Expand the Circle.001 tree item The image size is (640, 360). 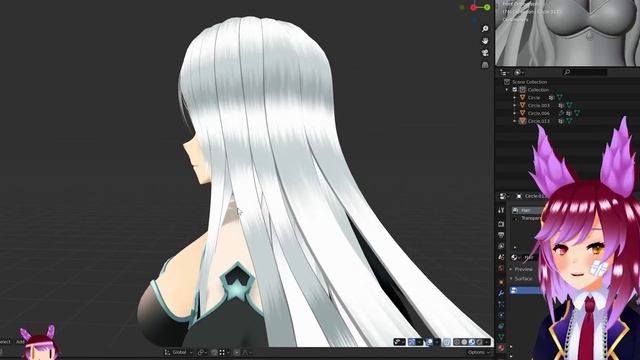click(x=515, y=105)
